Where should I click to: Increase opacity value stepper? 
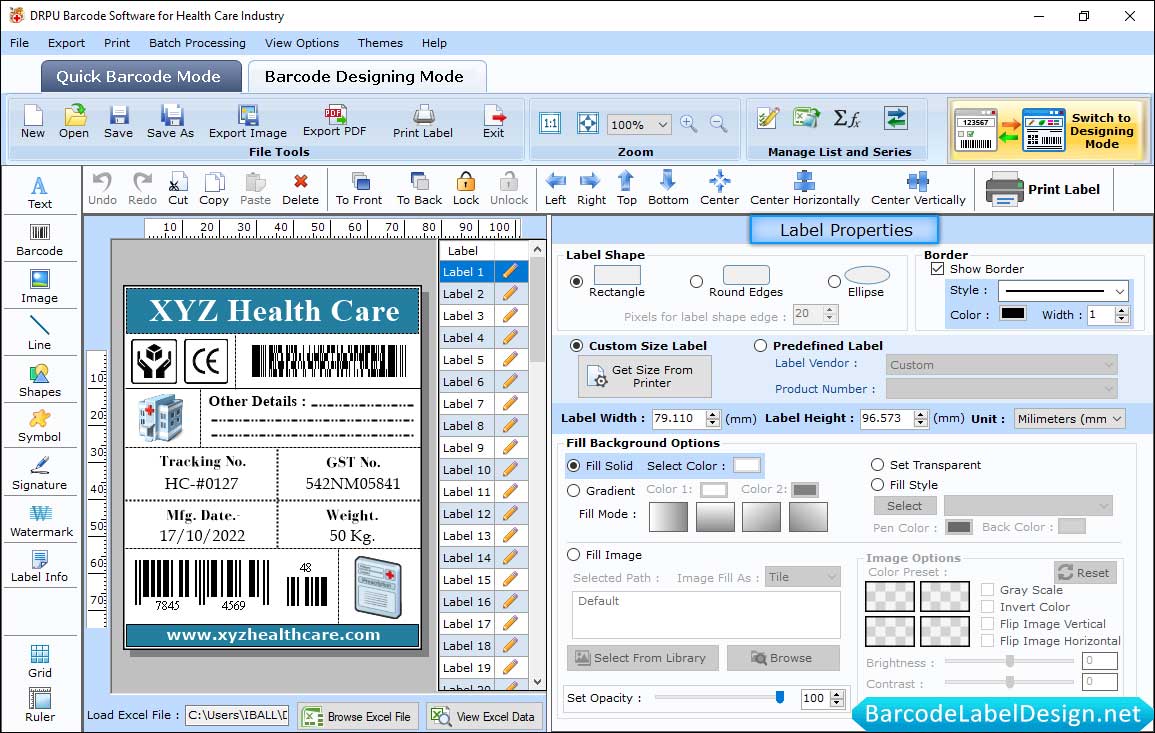tap(837, 694)
